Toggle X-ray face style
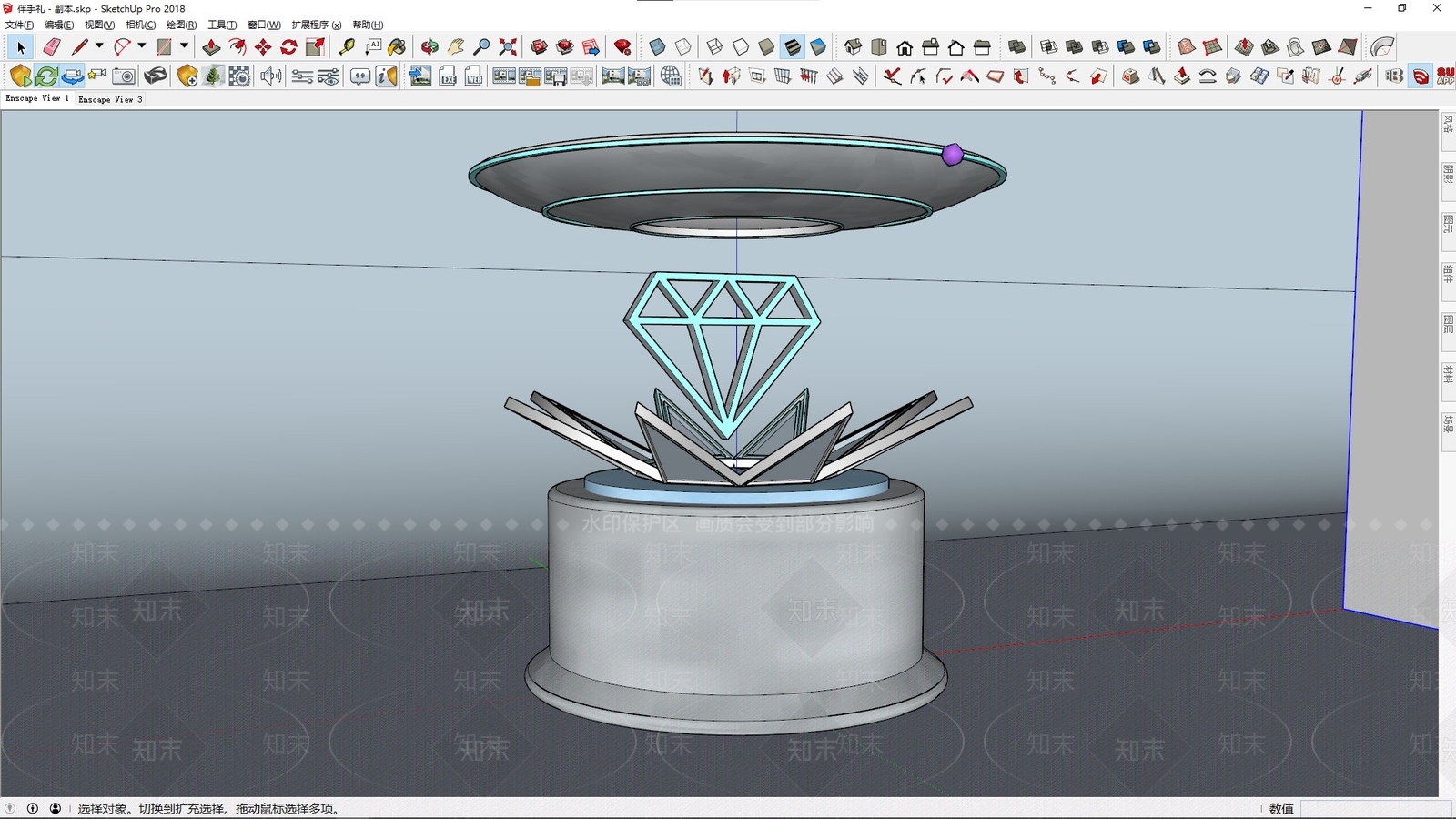Image resolution: width=1456 pixels, height=819 pixels. (657, 47)
